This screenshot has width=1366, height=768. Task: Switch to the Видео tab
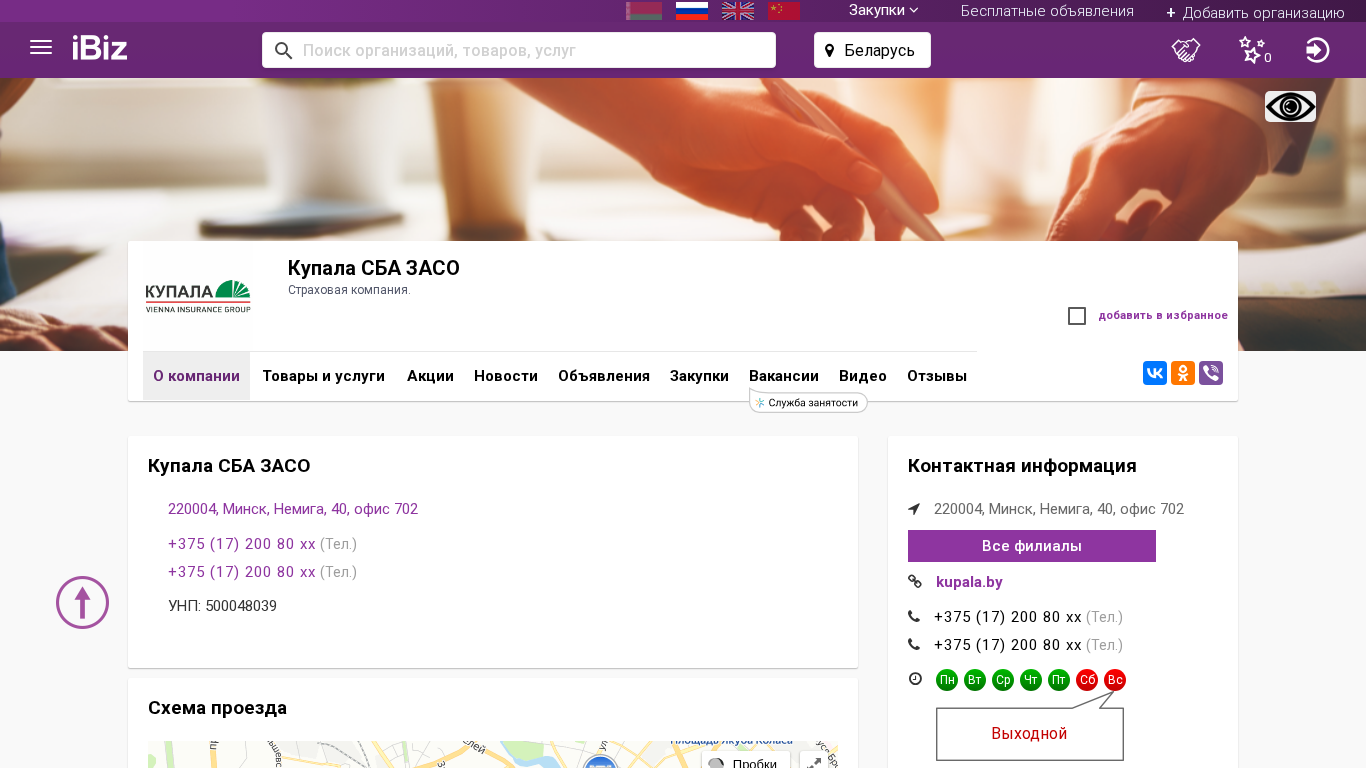pyautogui.click(x=863, y=376)
